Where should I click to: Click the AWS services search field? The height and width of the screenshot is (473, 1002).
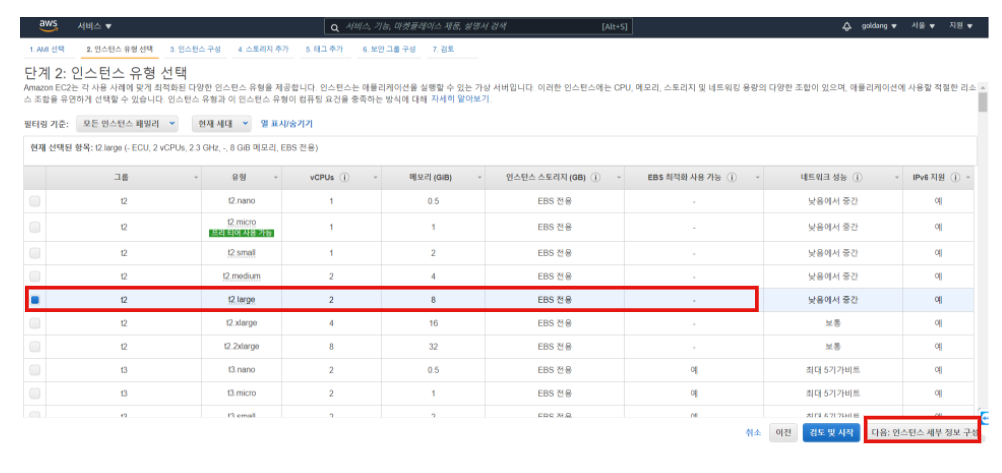tap(479, 27)
